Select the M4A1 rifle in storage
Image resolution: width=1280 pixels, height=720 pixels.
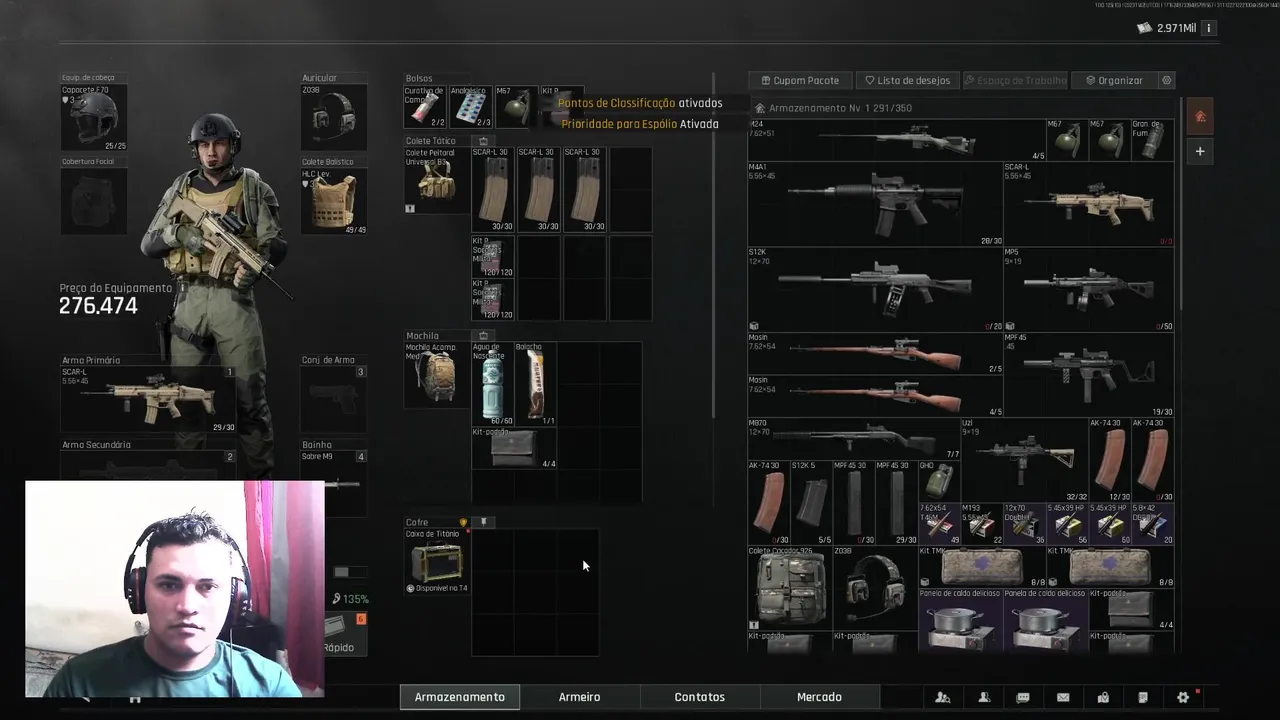tap(875, 204)
